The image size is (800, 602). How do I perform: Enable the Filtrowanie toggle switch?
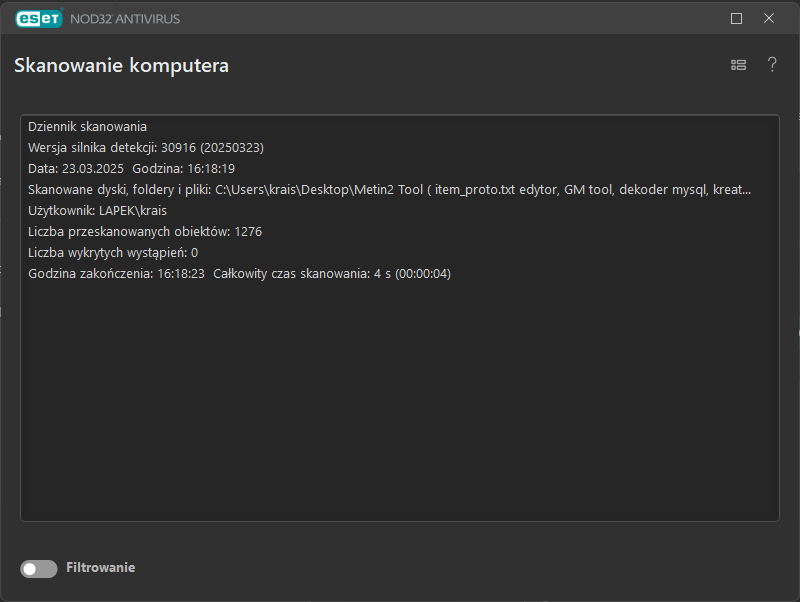(x=39, y=568)
